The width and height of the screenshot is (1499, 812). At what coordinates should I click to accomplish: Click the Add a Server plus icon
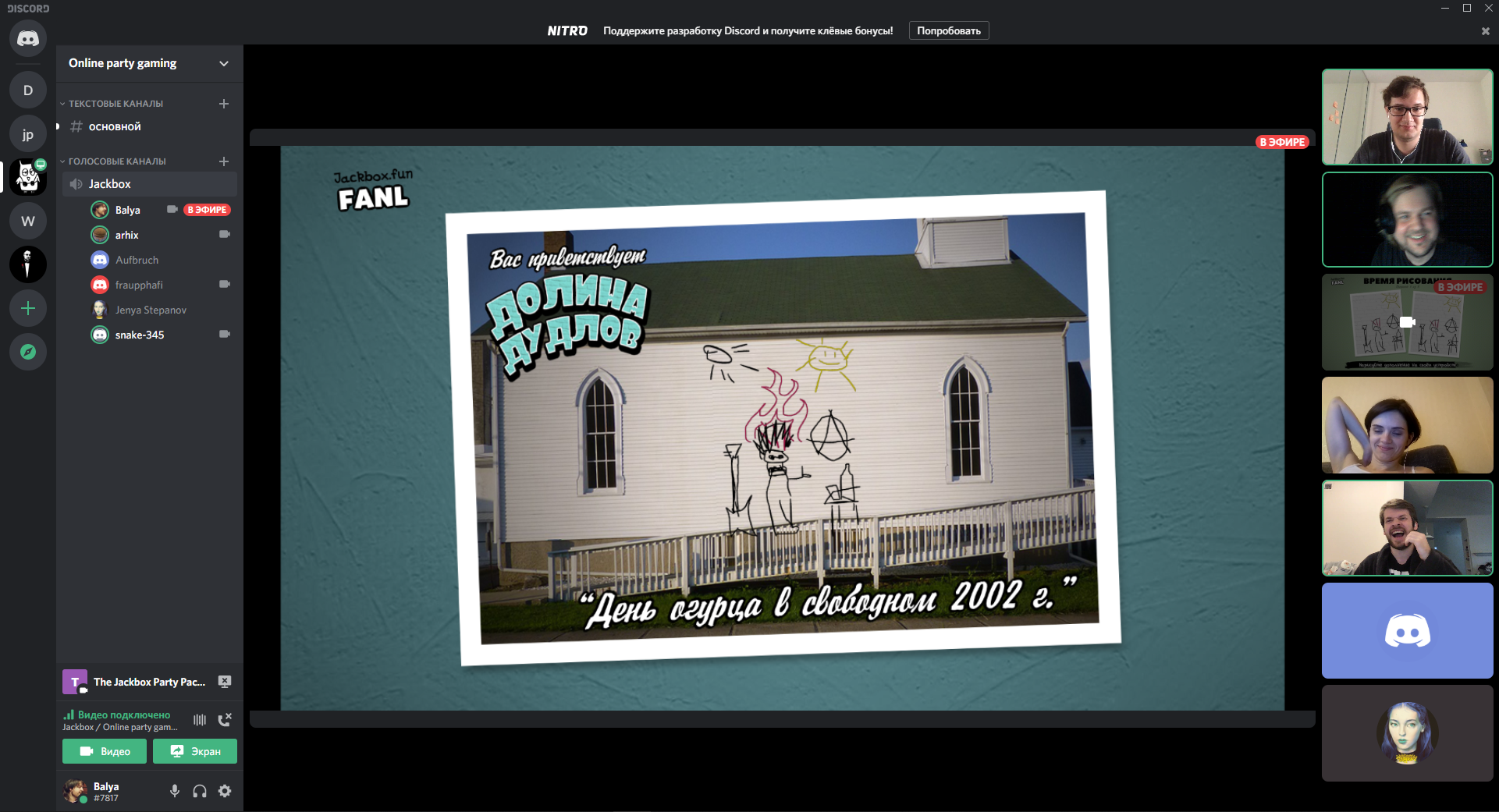coord(28,308)
